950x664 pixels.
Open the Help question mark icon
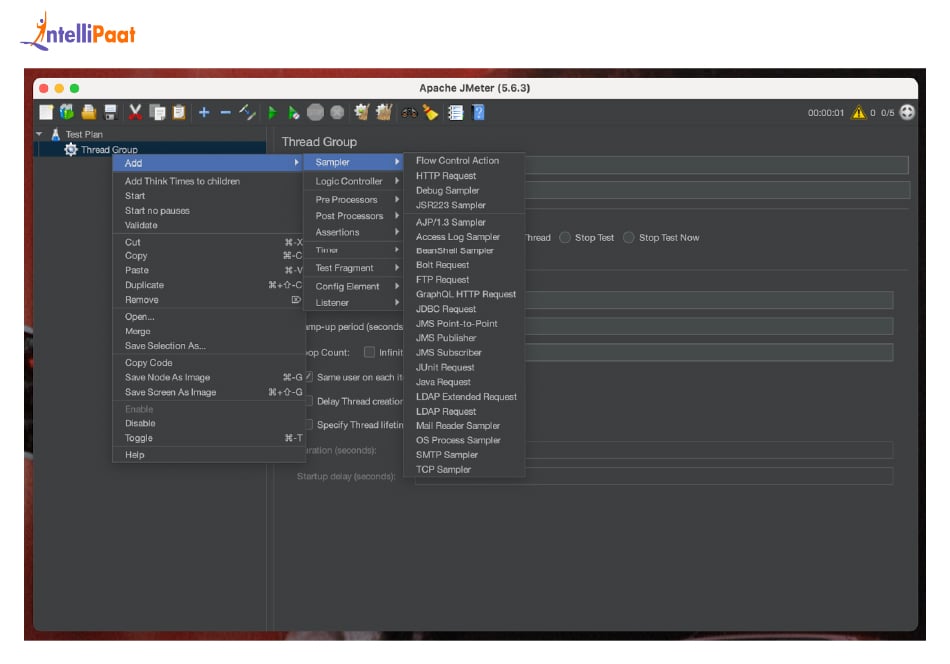[x=479, y=112]
